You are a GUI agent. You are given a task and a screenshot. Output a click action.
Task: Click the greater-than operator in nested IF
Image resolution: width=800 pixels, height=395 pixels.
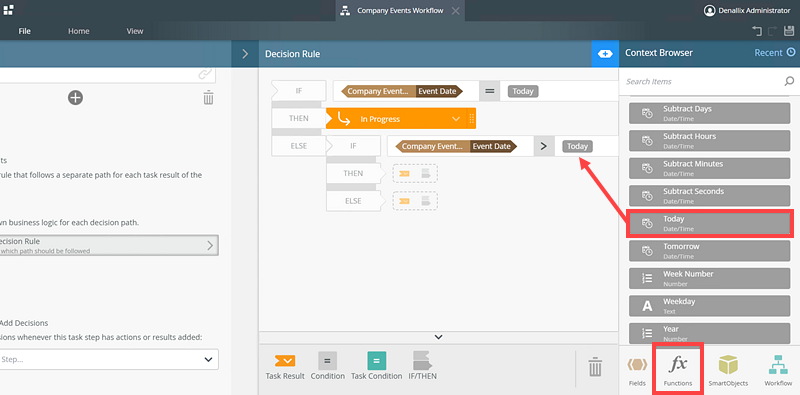click(x=543, y=146)
